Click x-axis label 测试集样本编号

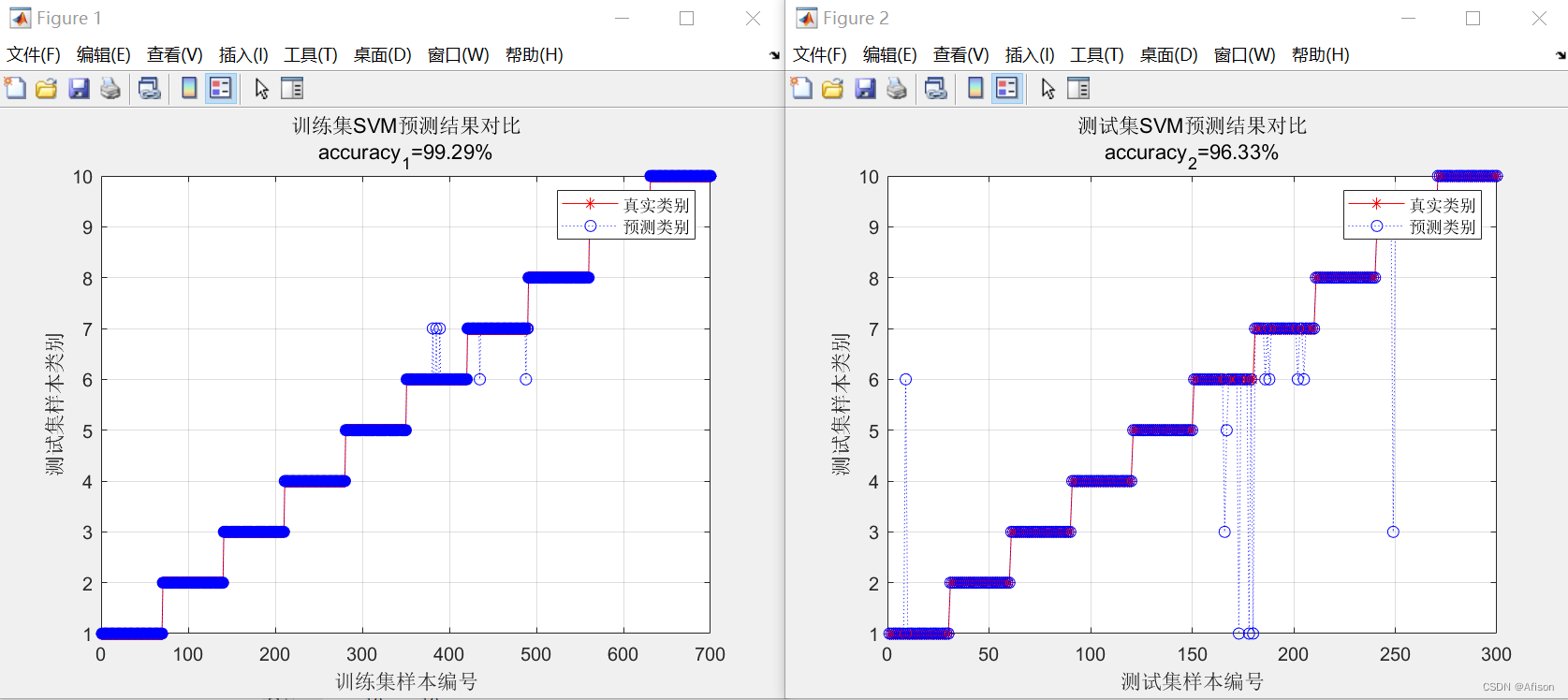1193,681
